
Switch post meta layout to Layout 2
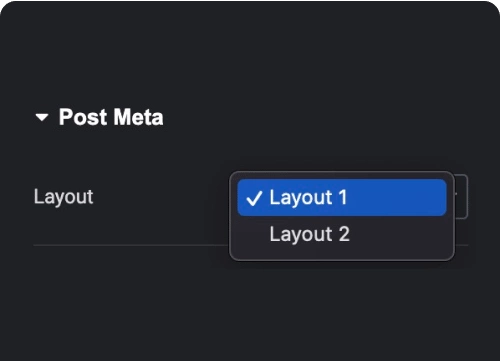click(x=342, y=234)
